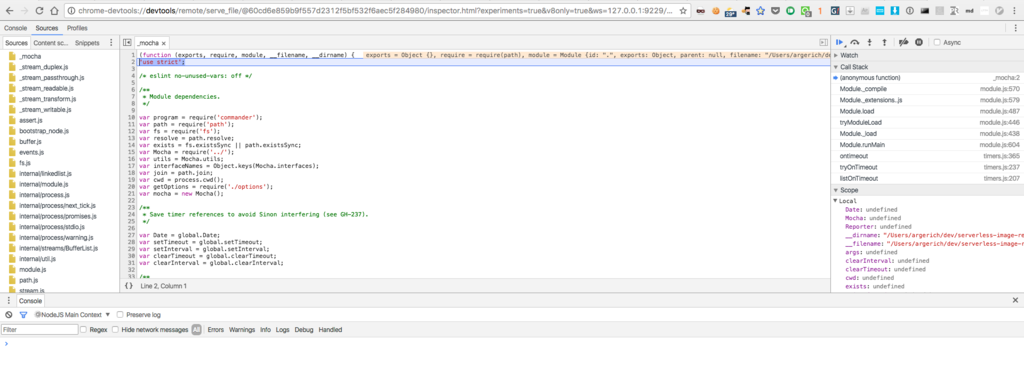The image size is (1024, 388).
Task: Open internal/process/promises.js file
Action: [57, 216]
